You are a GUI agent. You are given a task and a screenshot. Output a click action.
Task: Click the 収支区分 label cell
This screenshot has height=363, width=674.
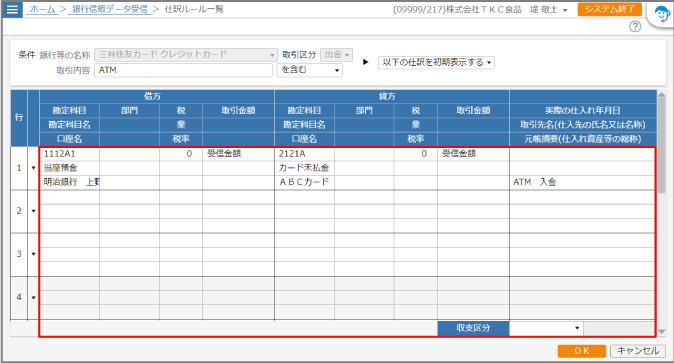[x=473, y=328]
